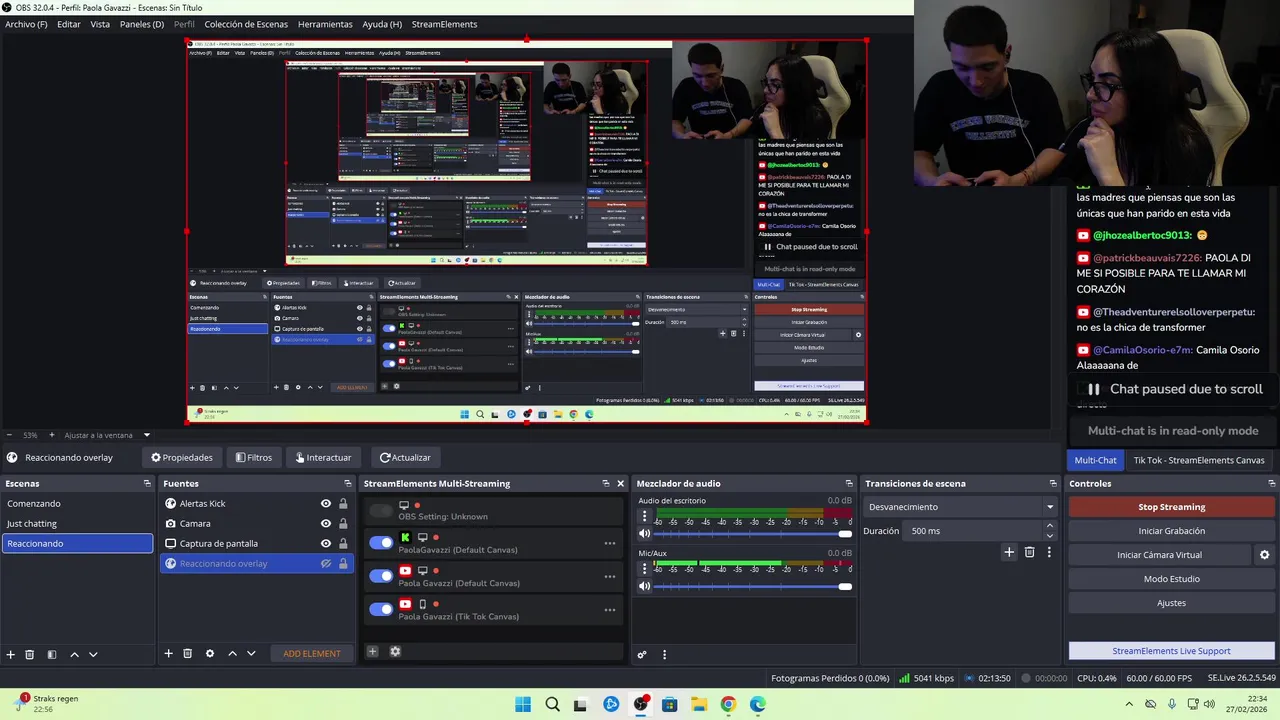Image resolution: width=1280 pixels, height=720 pixels.
Task: Undock the Mezclador de audio panel
Action: [849, 483]
